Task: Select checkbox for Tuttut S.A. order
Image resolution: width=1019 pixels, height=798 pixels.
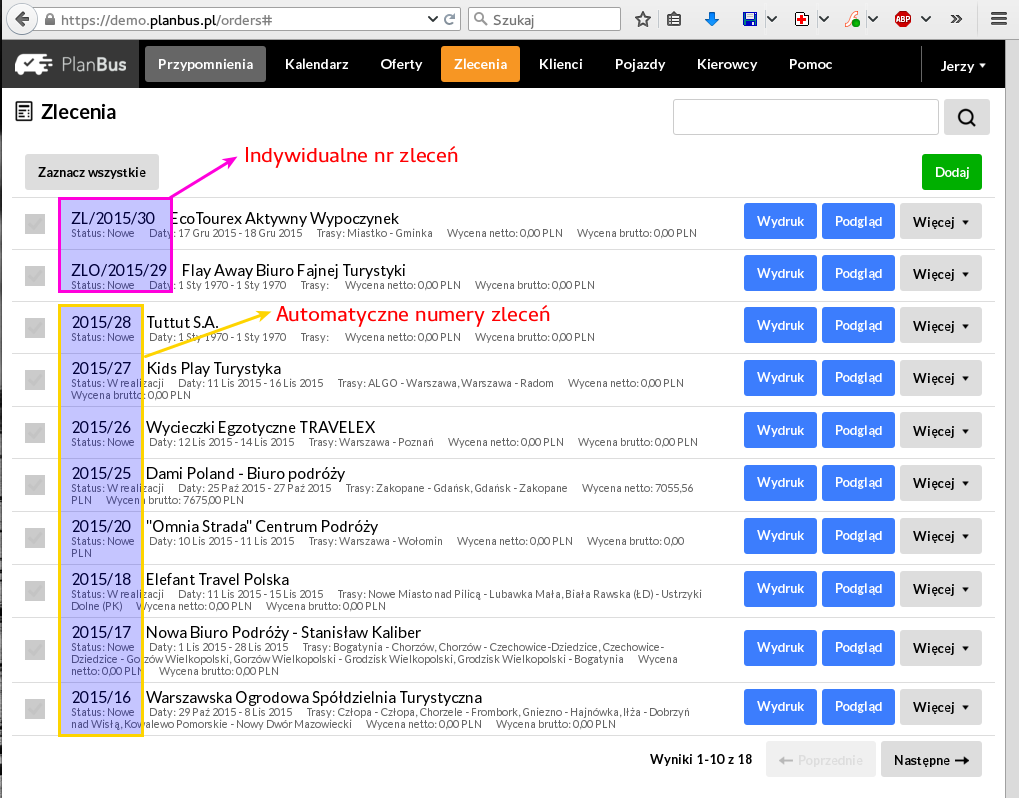Action: coord(35,327)
